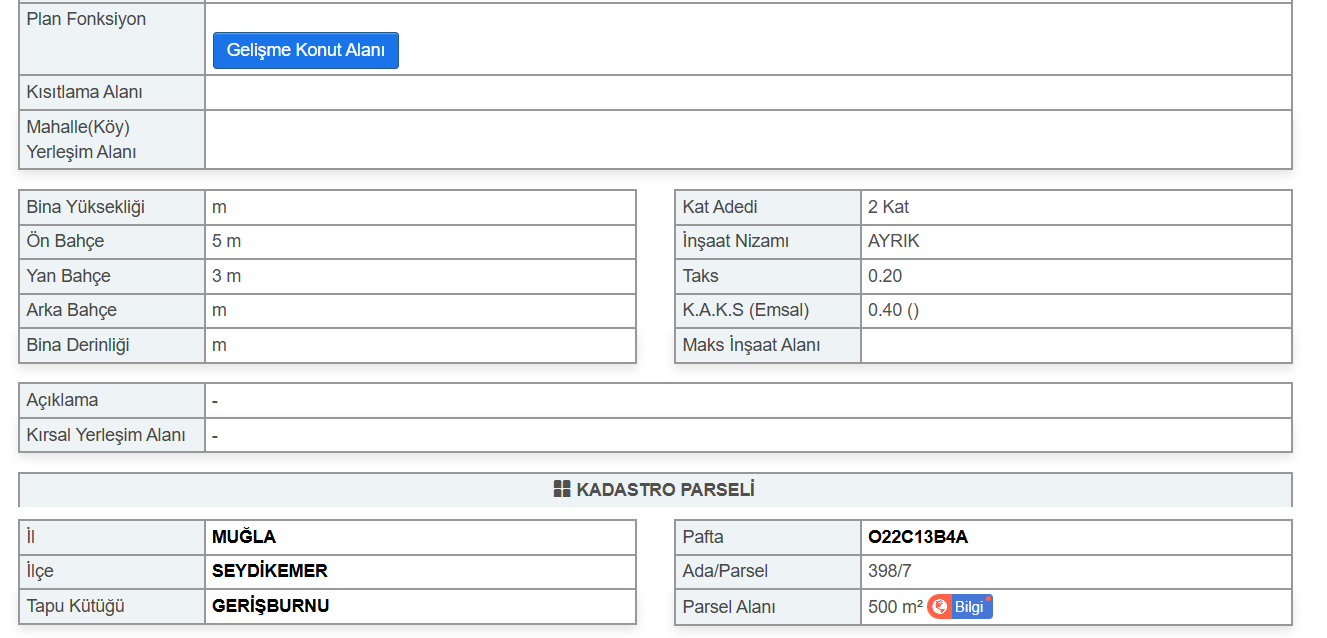Screen dimensions: 1327x638
Task: Click the empty Maks İnşaat Alanı cell
Action: 1075,345
